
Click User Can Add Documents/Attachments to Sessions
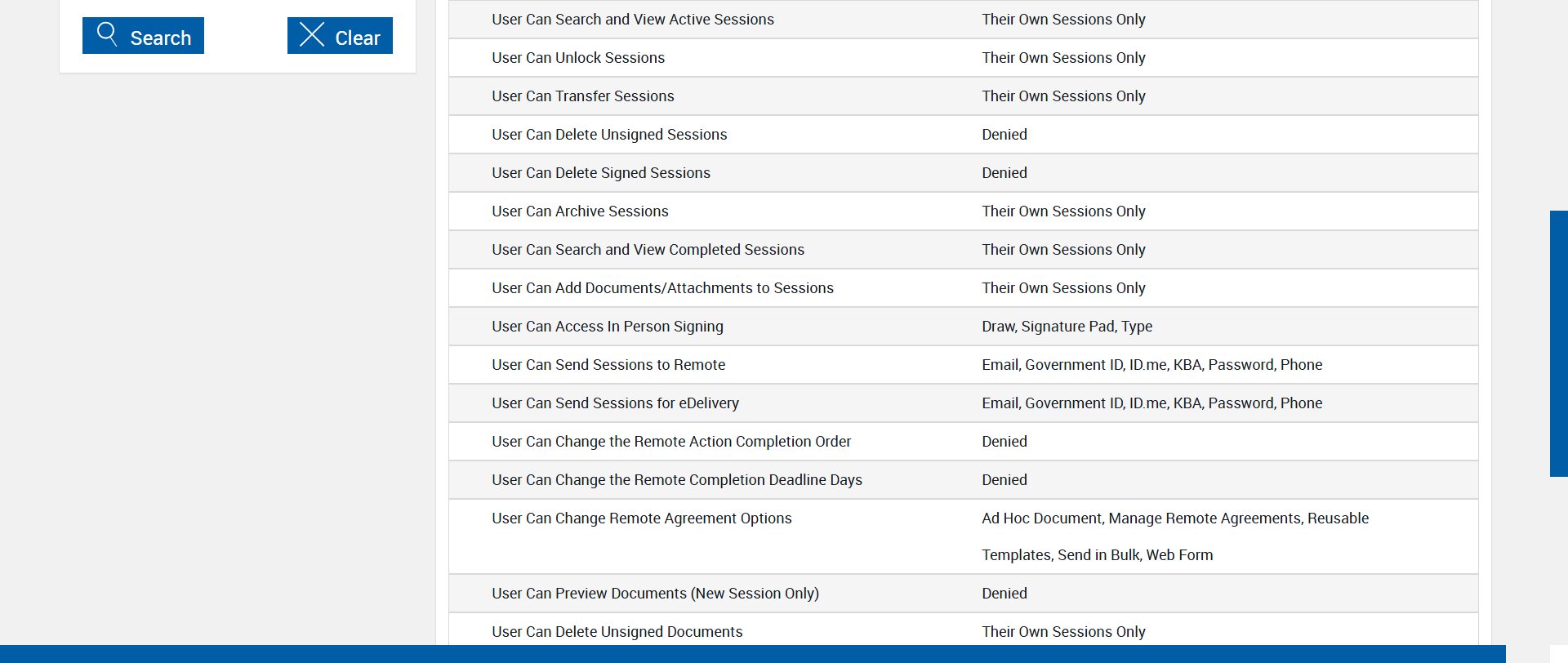coord(662,288)
